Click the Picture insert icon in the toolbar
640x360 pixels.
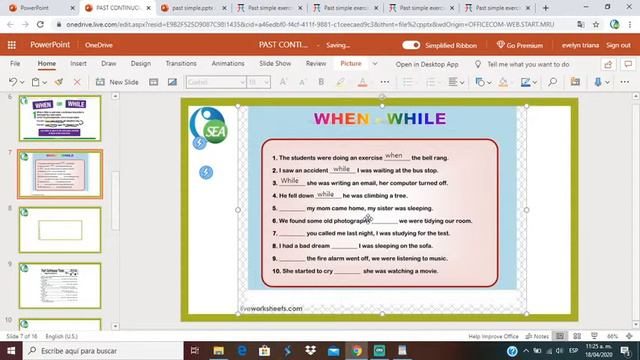tap(172, 82)
